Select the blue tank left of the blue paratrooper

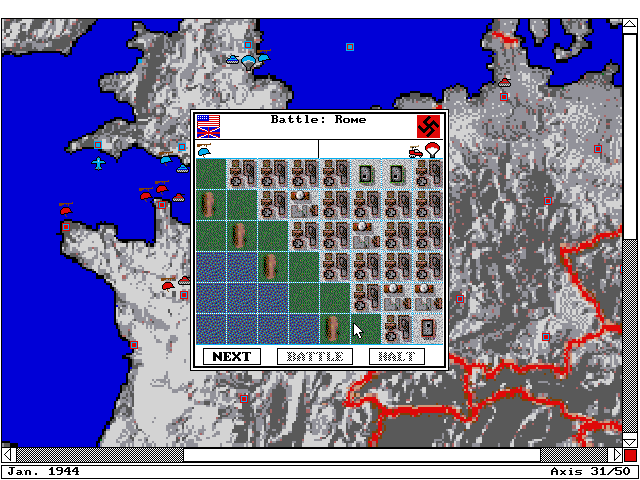coord(232,60)
